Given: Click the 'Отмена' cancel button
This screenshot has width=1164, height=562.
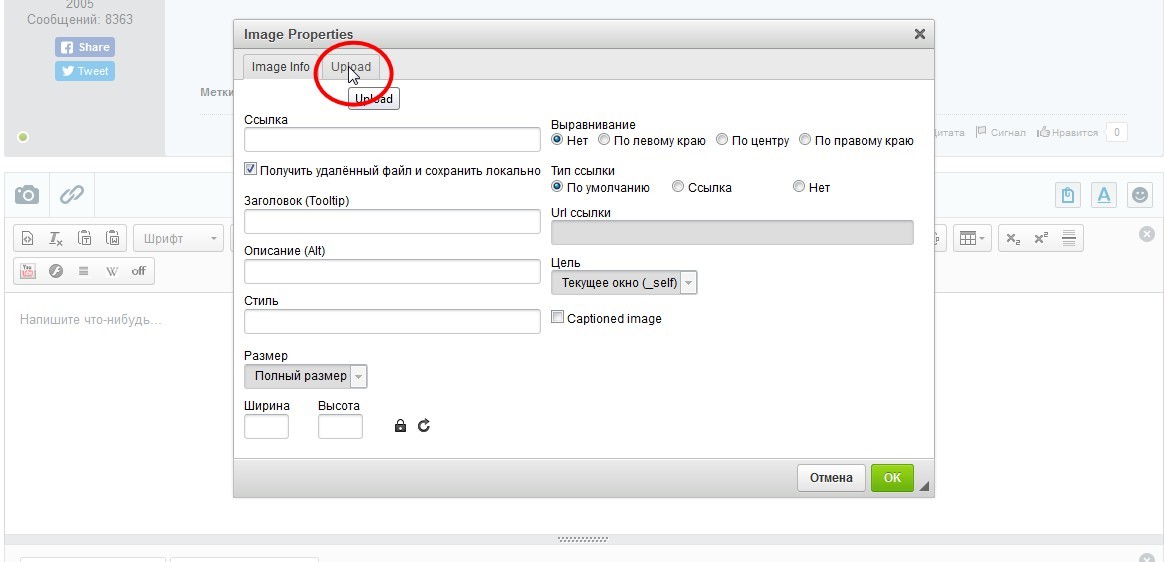Looking at the screenshot, I should coord(830,478).
